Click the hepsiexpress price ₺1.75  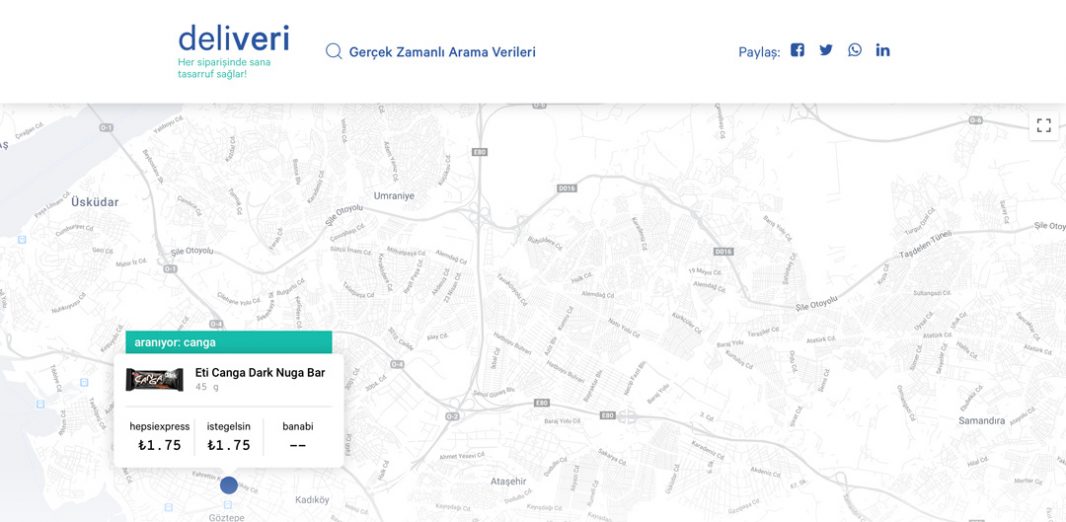pyautogui.click(x=160, y=445)
